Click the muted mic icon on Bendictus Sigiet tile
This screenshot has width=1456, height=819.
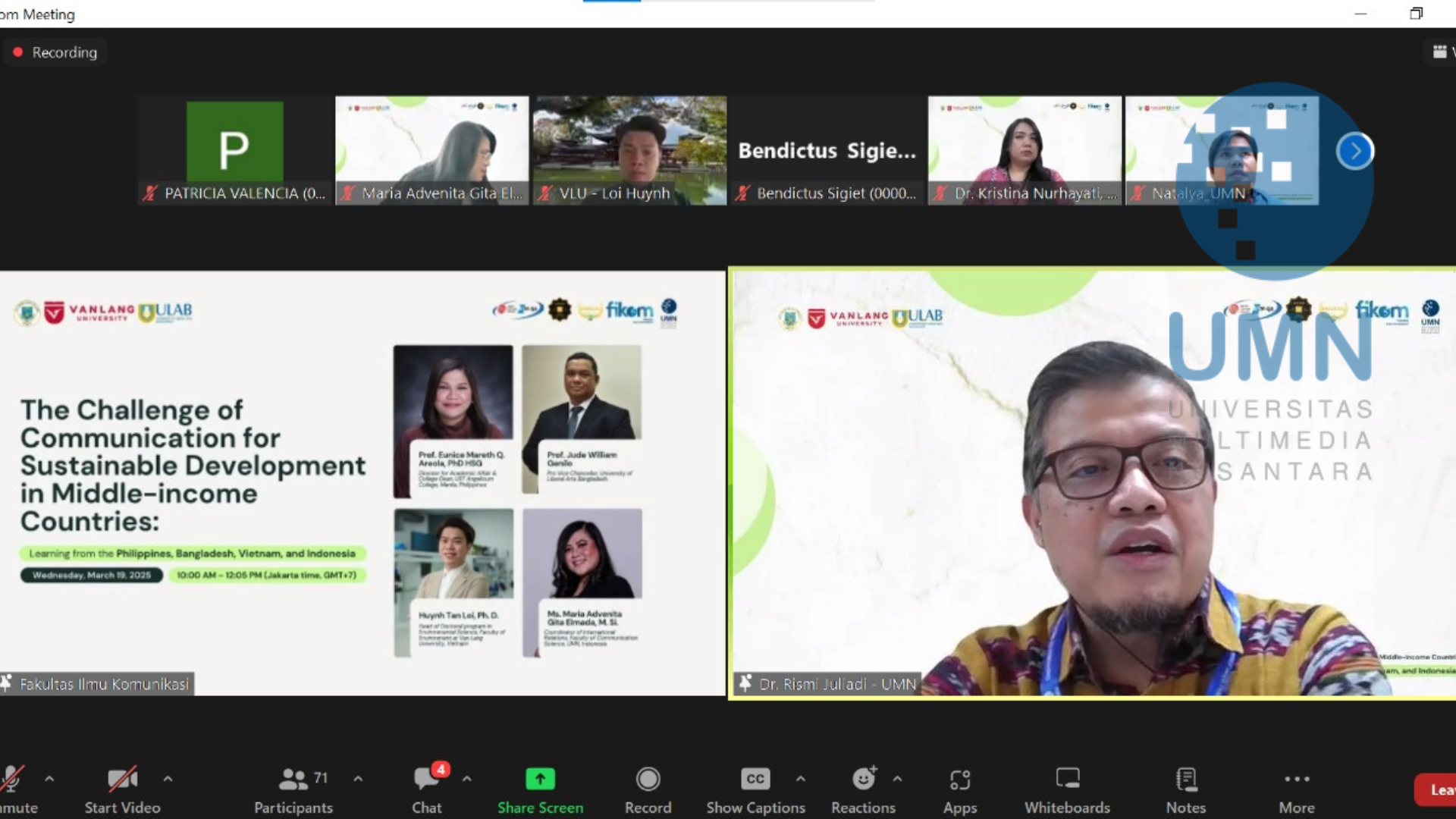[742, 193]
